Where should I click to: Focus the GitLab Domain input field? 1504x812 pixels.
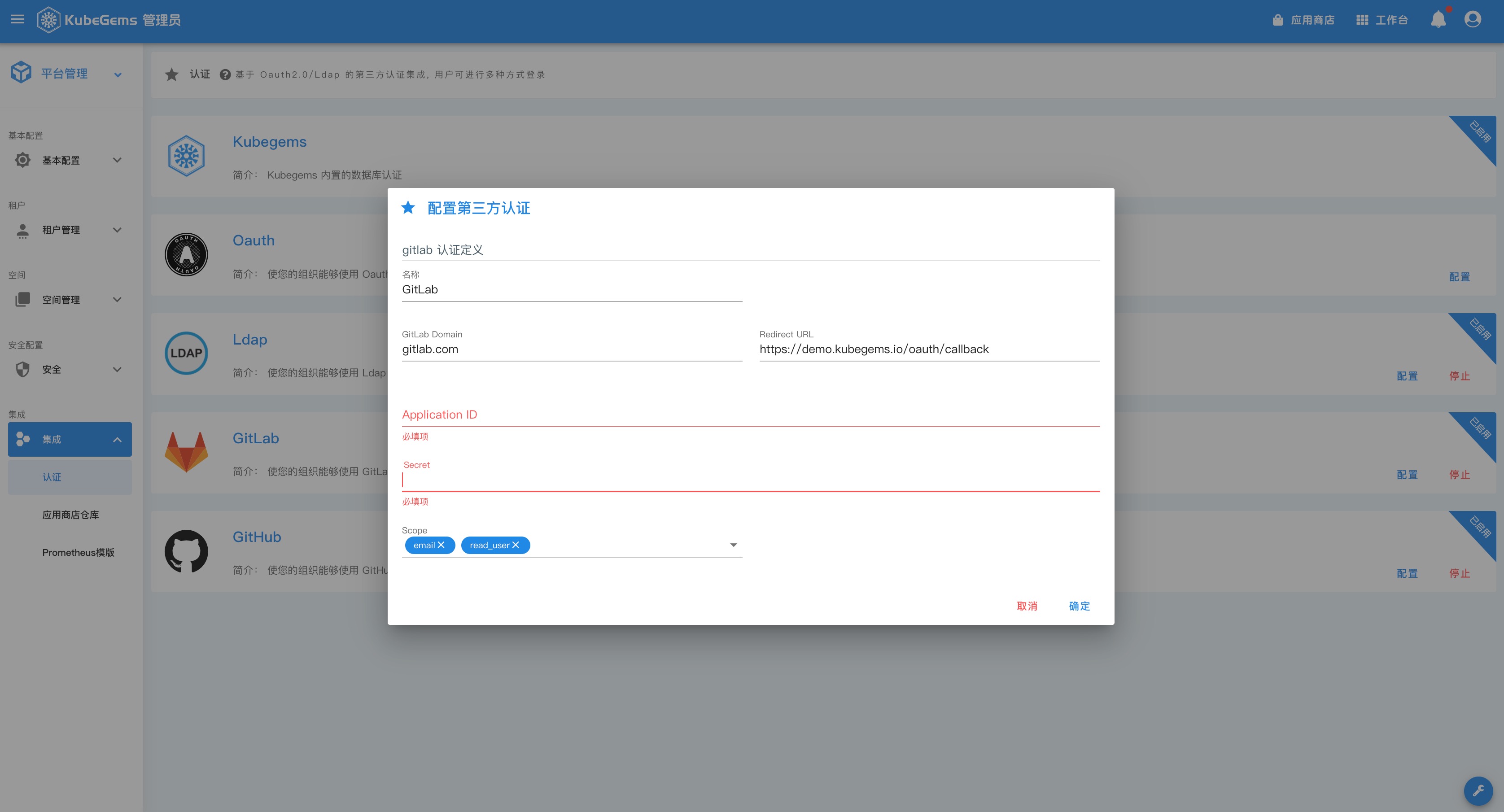tap(572, 349)
